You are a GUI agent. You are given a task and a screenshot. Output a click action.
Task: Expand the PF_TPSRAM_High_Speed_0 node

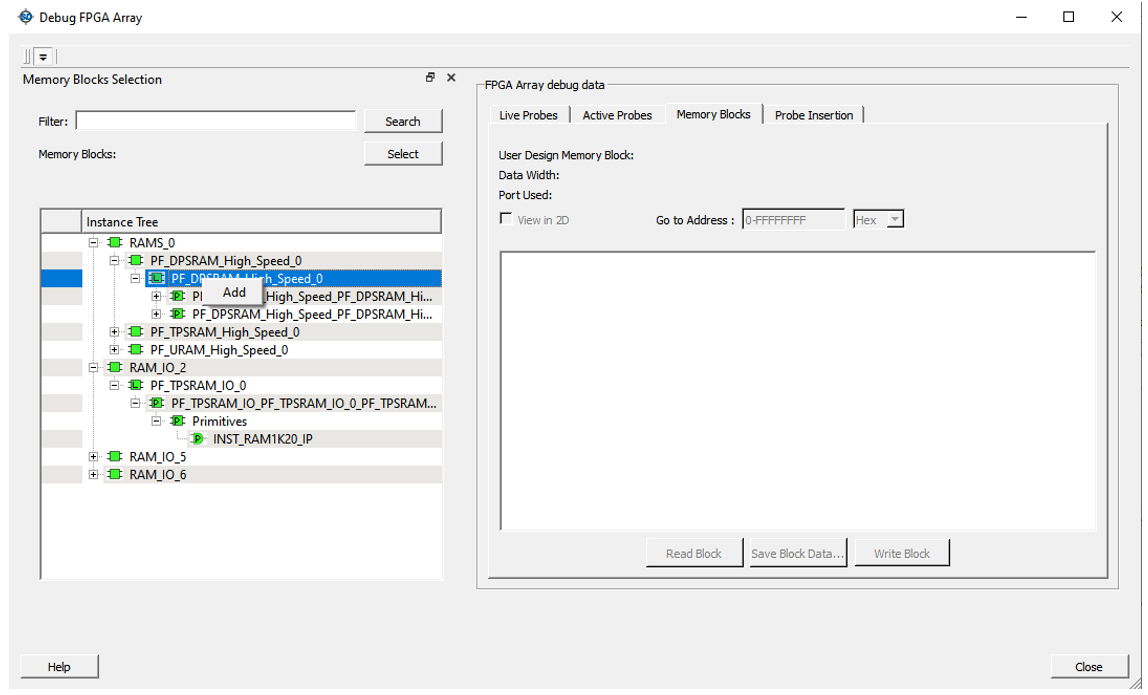[x=114, y=332]
